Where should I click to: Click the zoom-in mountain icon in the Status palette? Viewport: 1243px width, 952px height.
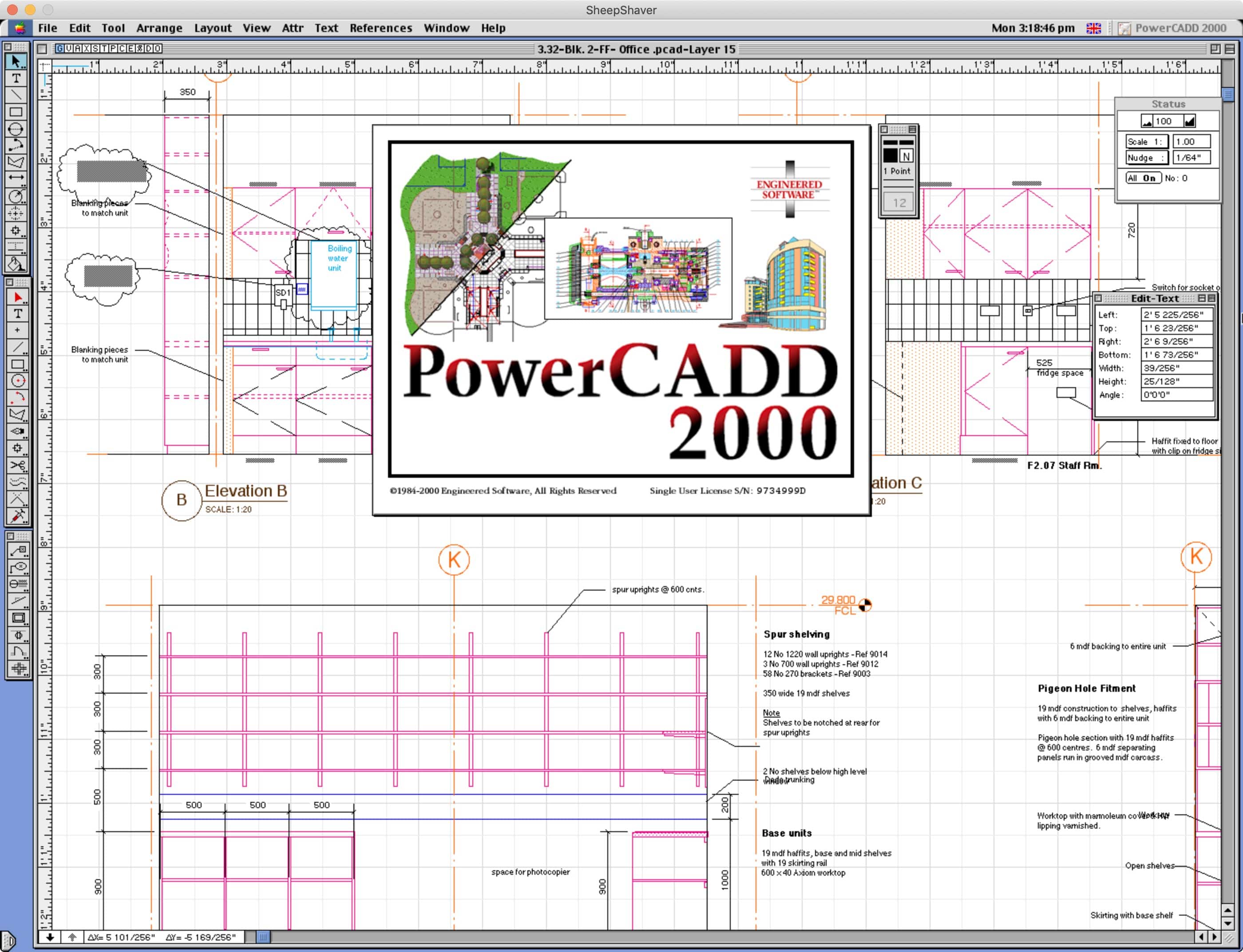(x=1190, y=121)
